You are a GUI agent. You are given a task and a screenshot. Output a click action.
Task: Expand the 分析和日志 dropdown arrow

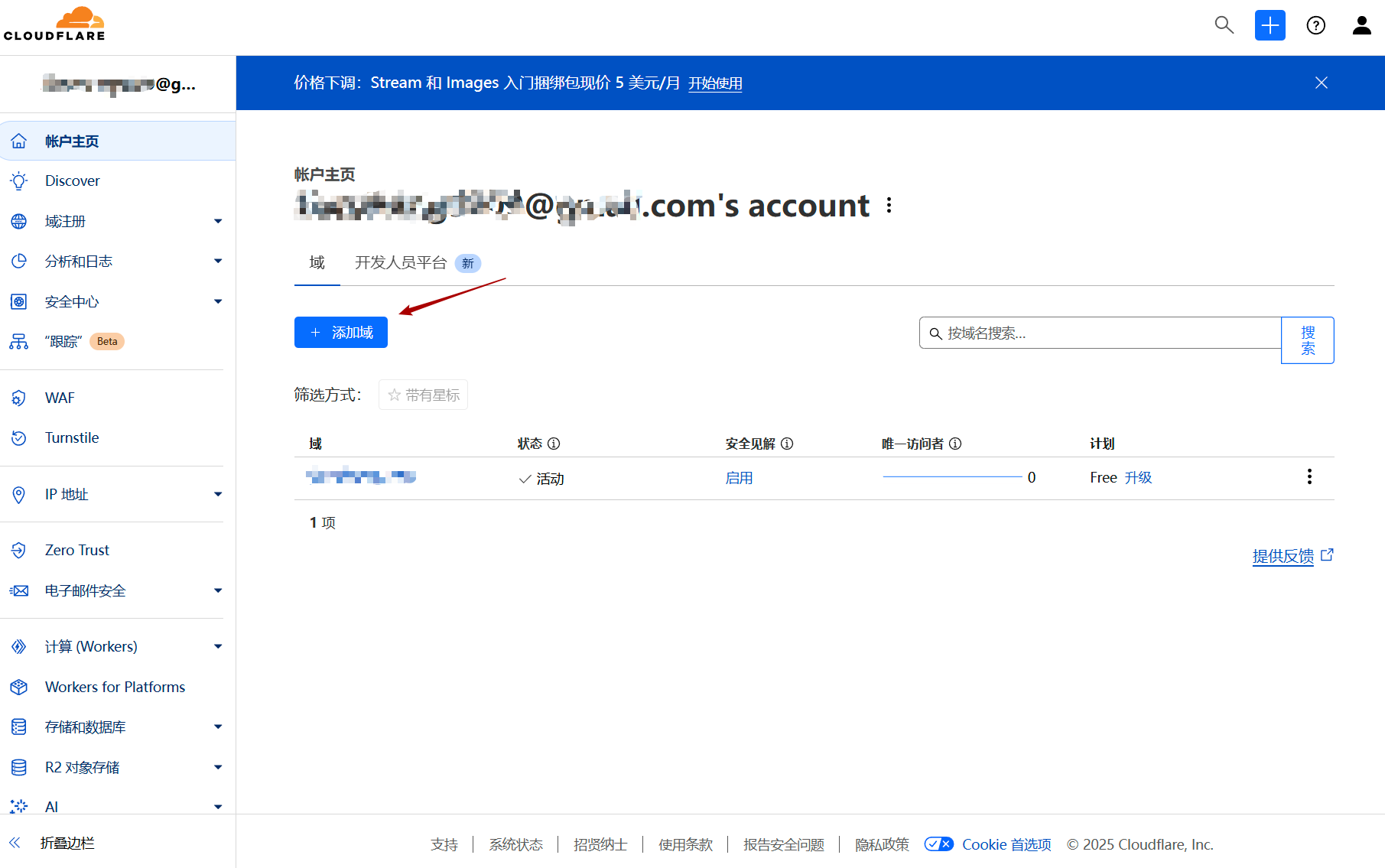tap(218, 262)
